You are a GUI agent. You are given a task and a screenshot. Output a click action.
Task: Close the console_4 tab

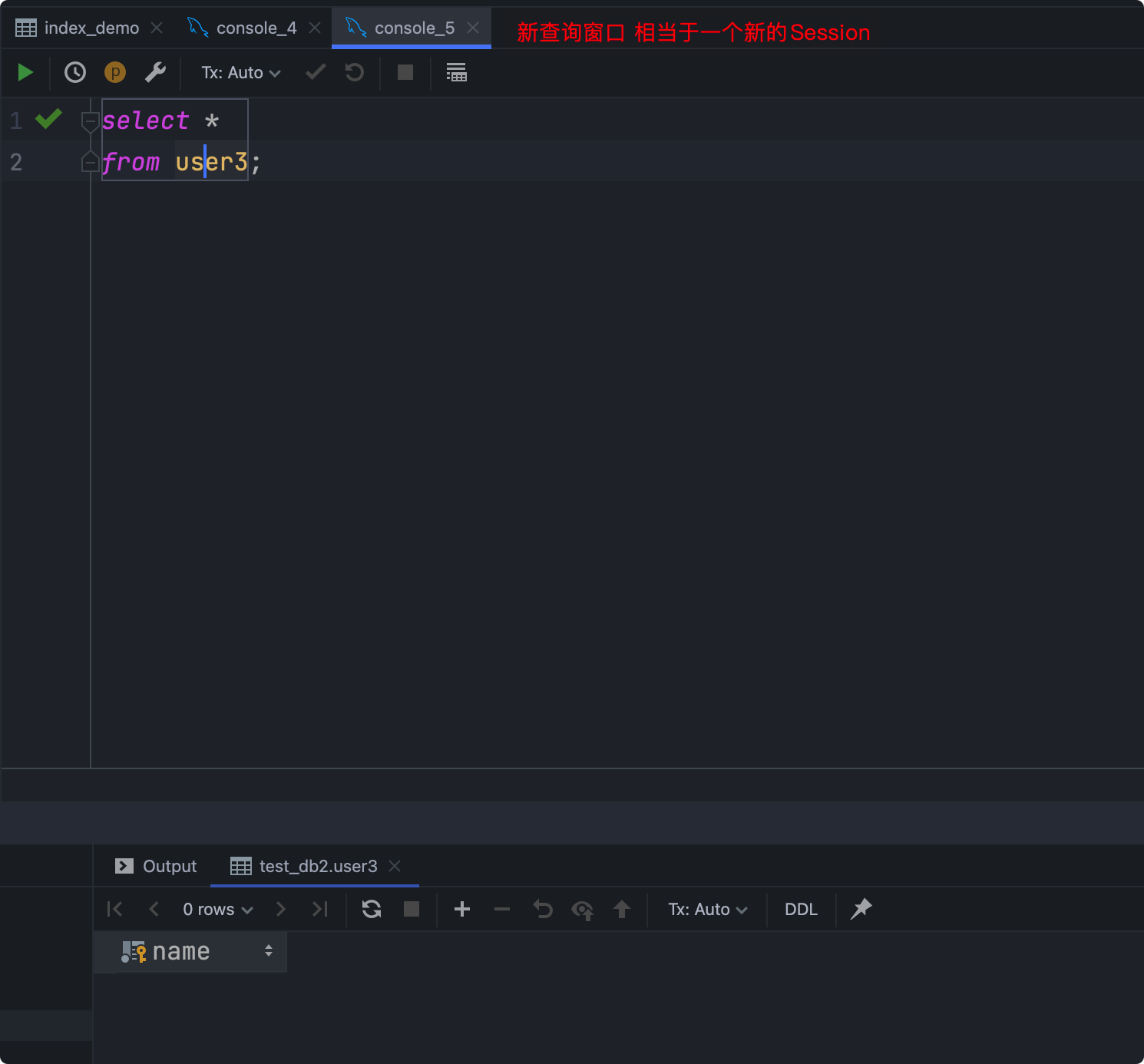315,28
